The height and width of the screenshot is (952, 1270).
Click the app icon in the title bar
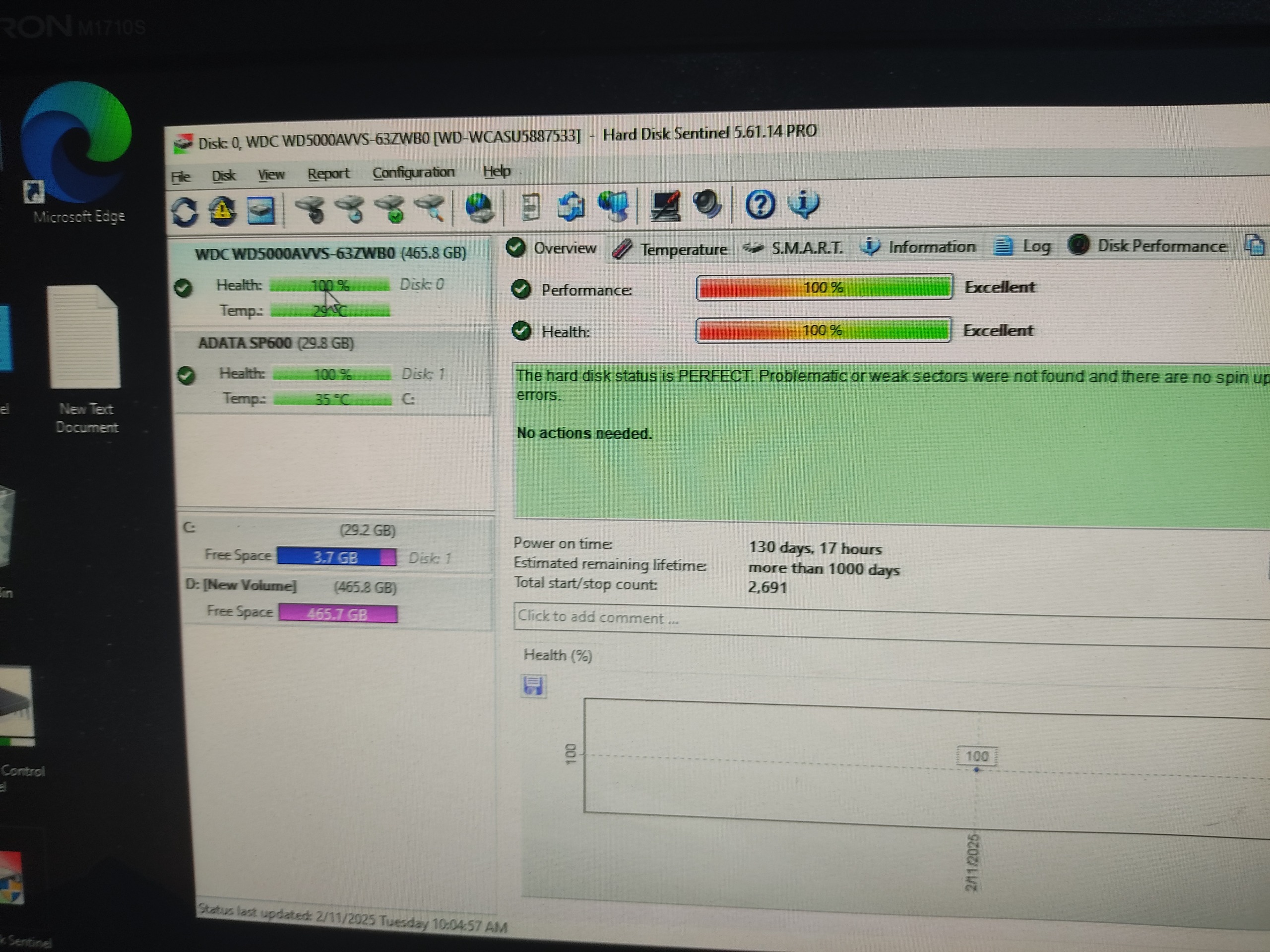tap(183, 142)
